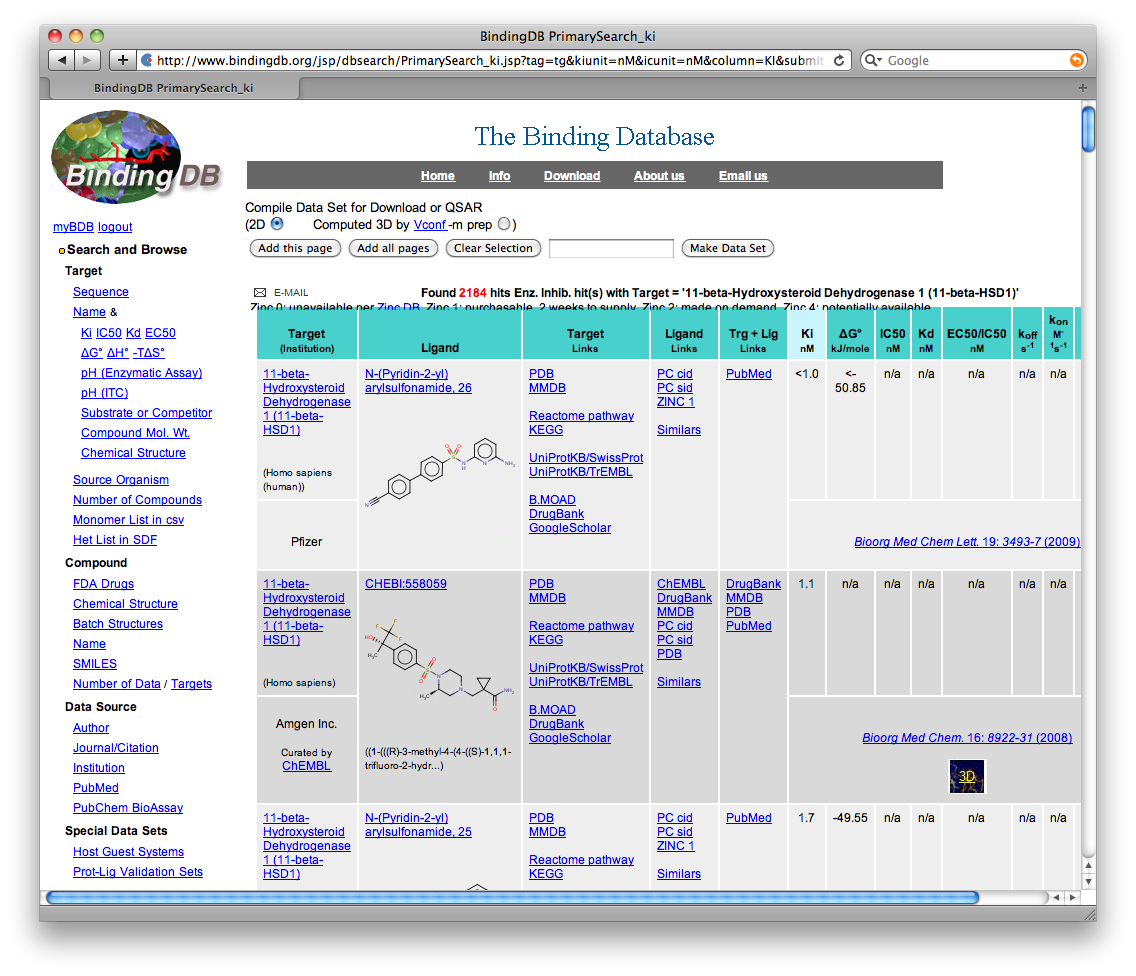Screen dimensions: 1136x976
Task: Open the IC50 search link in sidebar
Action: (109, 333)
